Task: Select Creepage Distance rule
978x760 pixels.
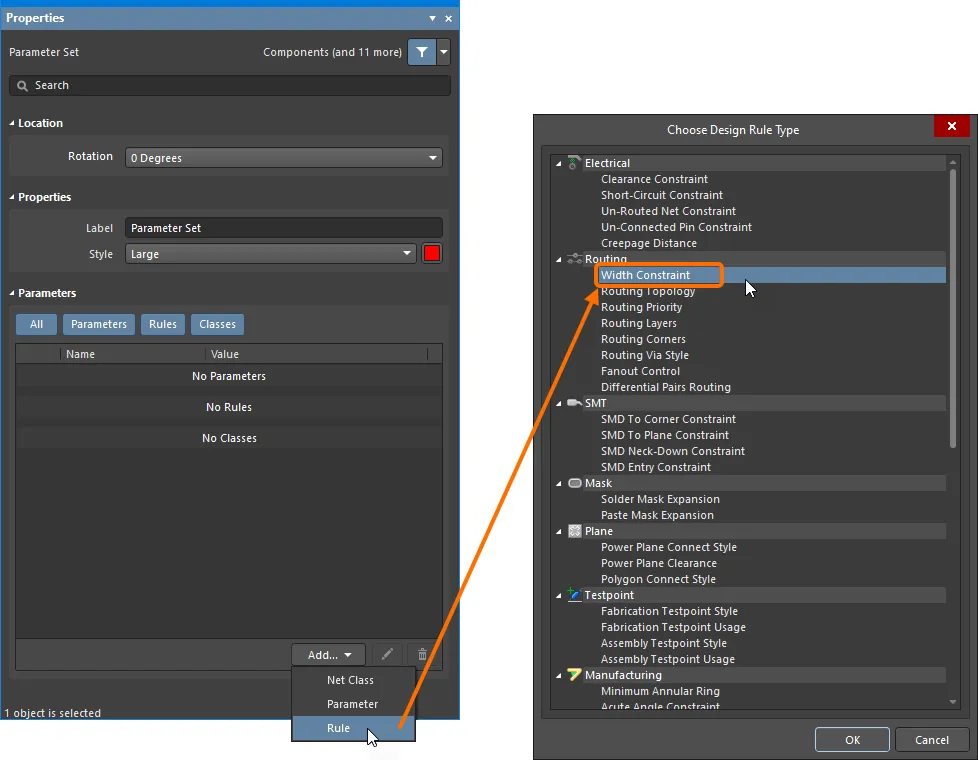Action: pos(649,243)
